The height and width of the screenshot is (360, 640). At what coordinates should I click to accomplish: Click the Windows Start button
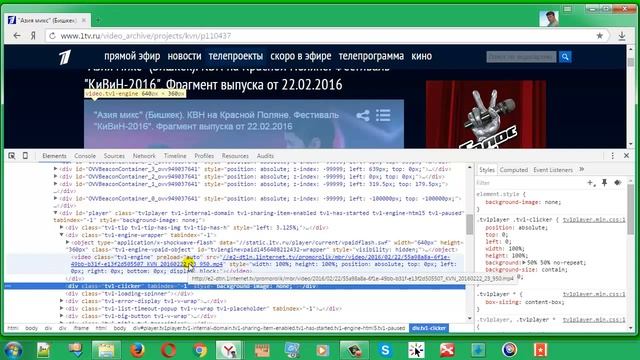pos(12,350)
